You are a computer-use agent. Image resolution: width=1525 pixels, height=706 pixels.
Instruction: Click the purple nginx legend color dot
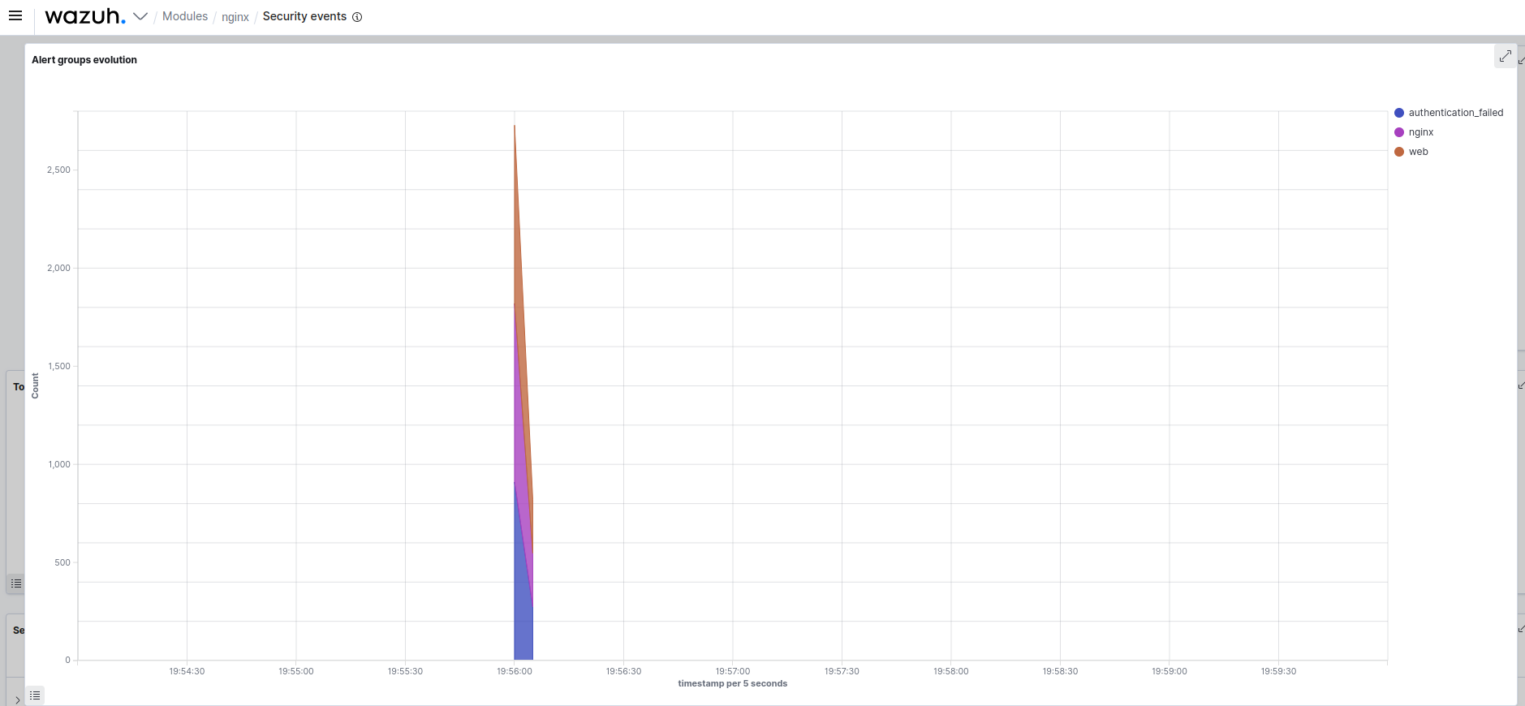pos(1399,132)
